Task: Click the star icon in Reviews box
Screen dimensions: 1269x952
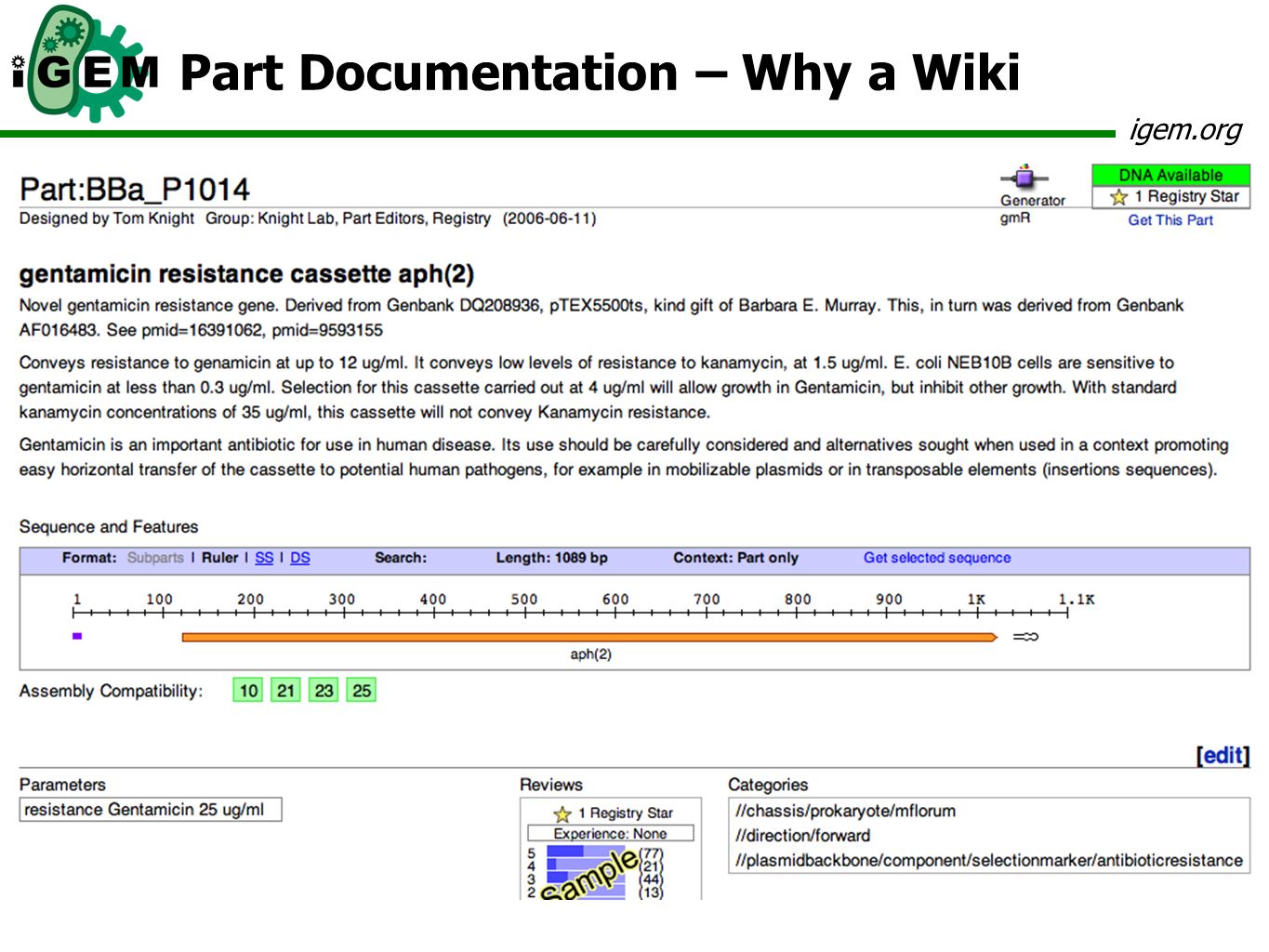Action: (562, 813)
